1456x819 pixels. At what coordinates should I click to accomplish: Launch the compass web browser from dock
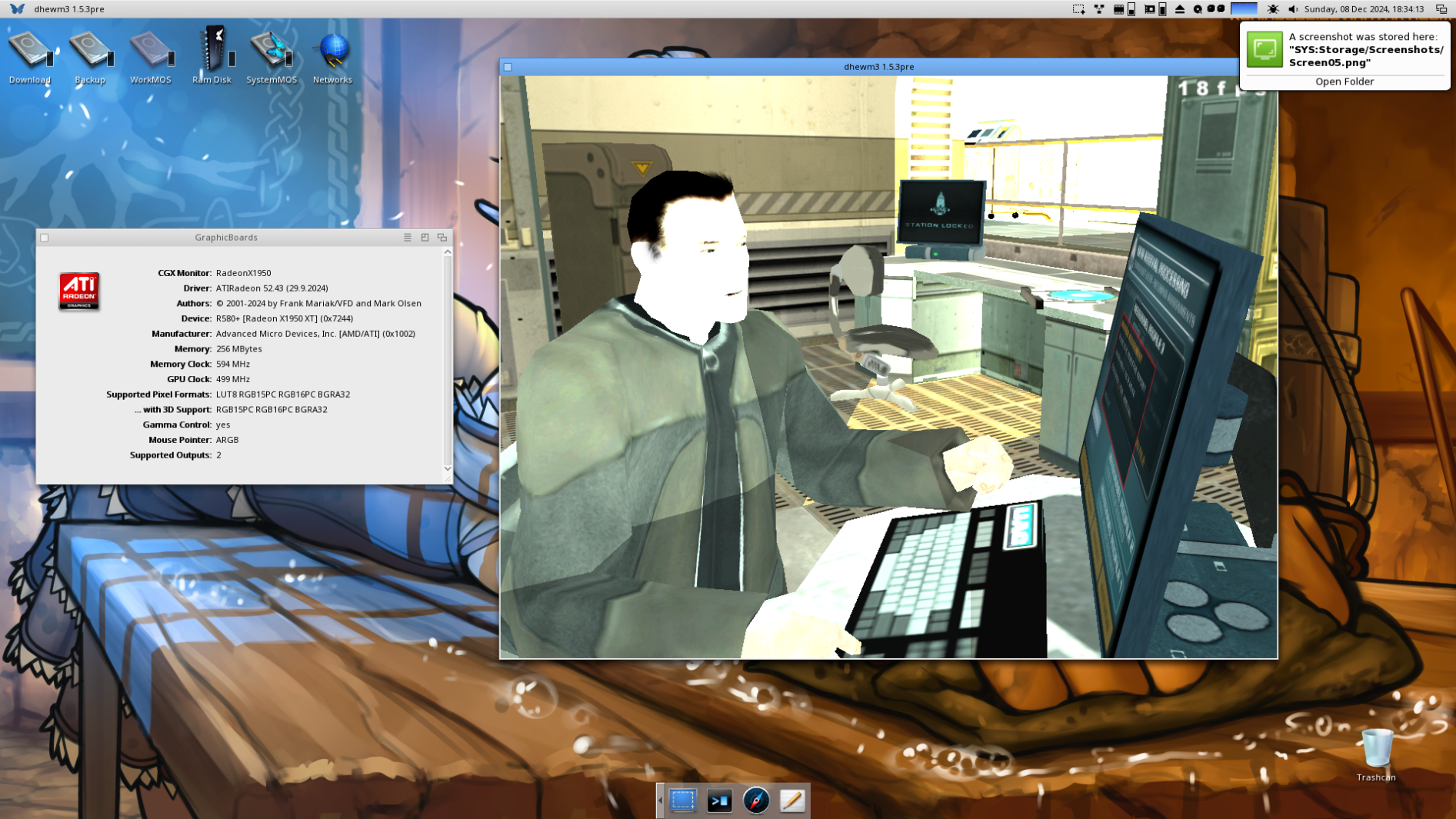pyautogui.click(x=756, y=801)
